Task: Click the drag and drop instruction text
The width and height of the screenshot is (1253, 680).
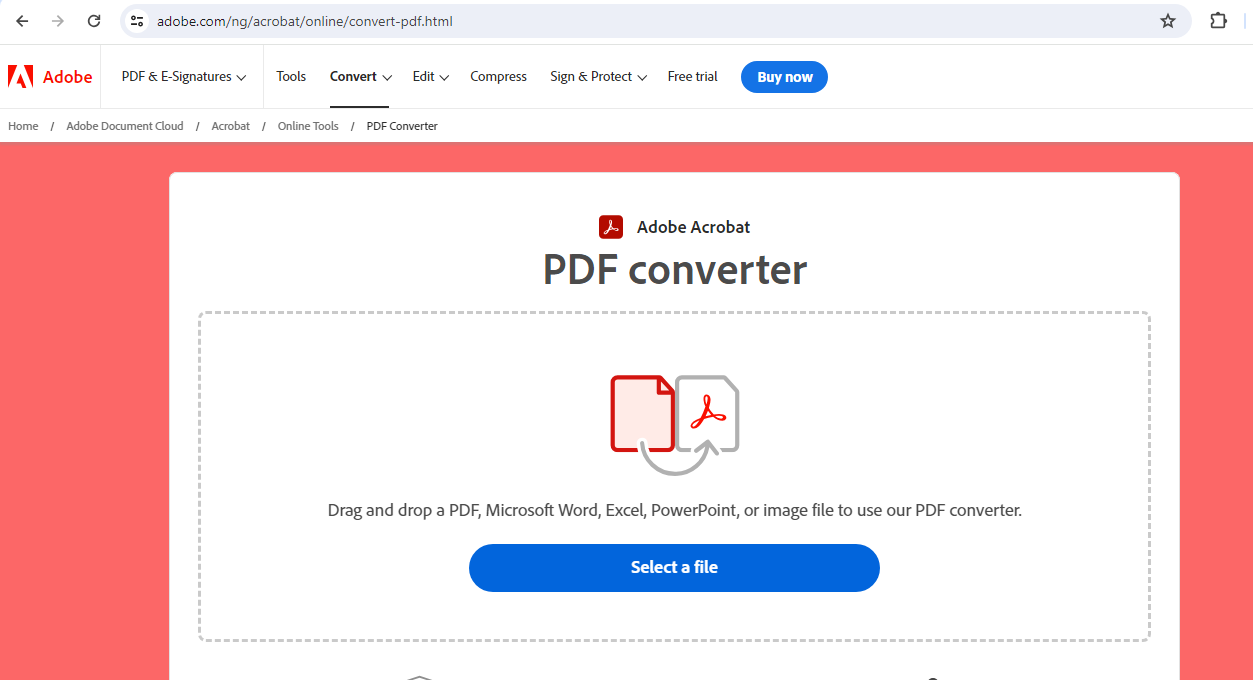Action: click(675, 510)
